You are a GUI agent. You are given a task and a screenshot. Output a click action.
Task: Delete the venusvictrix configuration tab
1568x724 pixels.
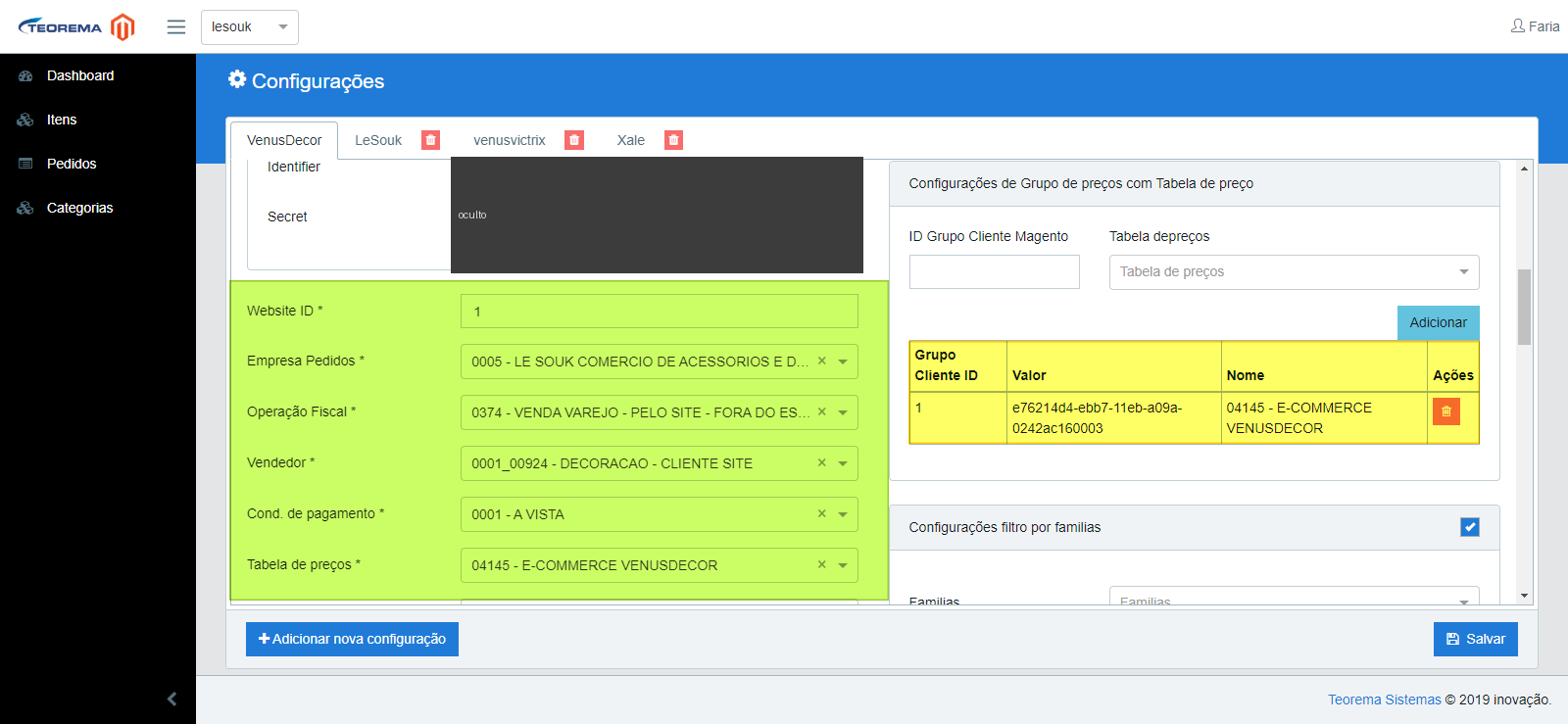(x=574, y=140)
